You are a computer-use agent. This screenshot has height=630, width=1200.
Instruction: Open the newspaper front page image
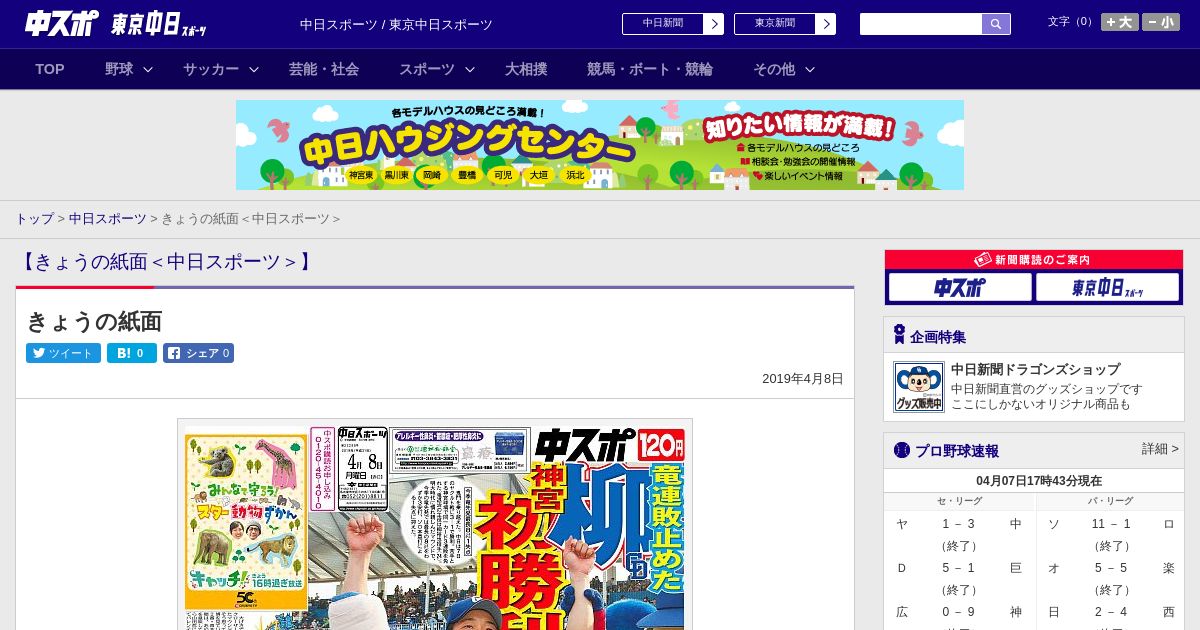tap(435, 525)
